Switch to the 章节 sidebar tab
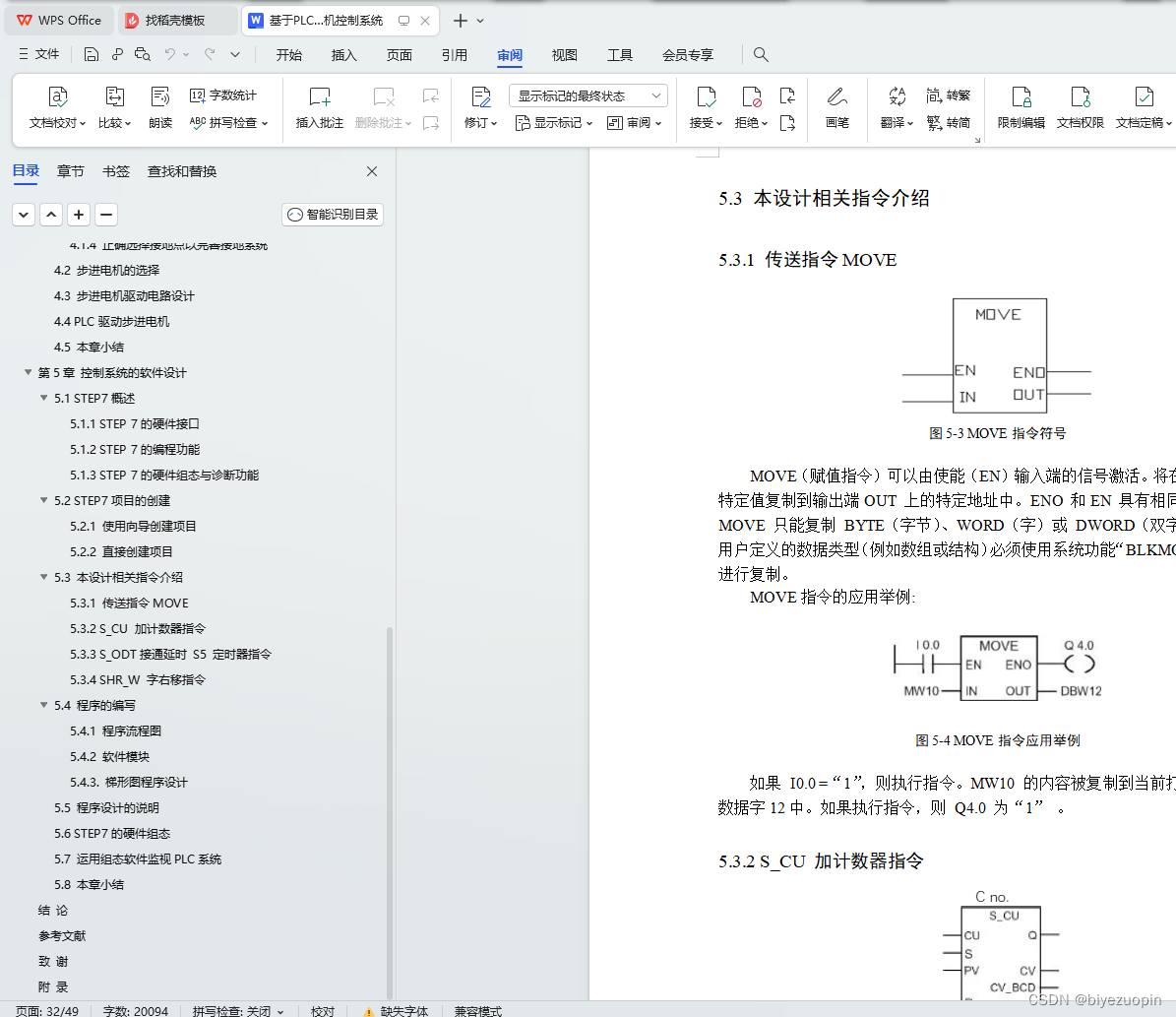 point(71,171)
